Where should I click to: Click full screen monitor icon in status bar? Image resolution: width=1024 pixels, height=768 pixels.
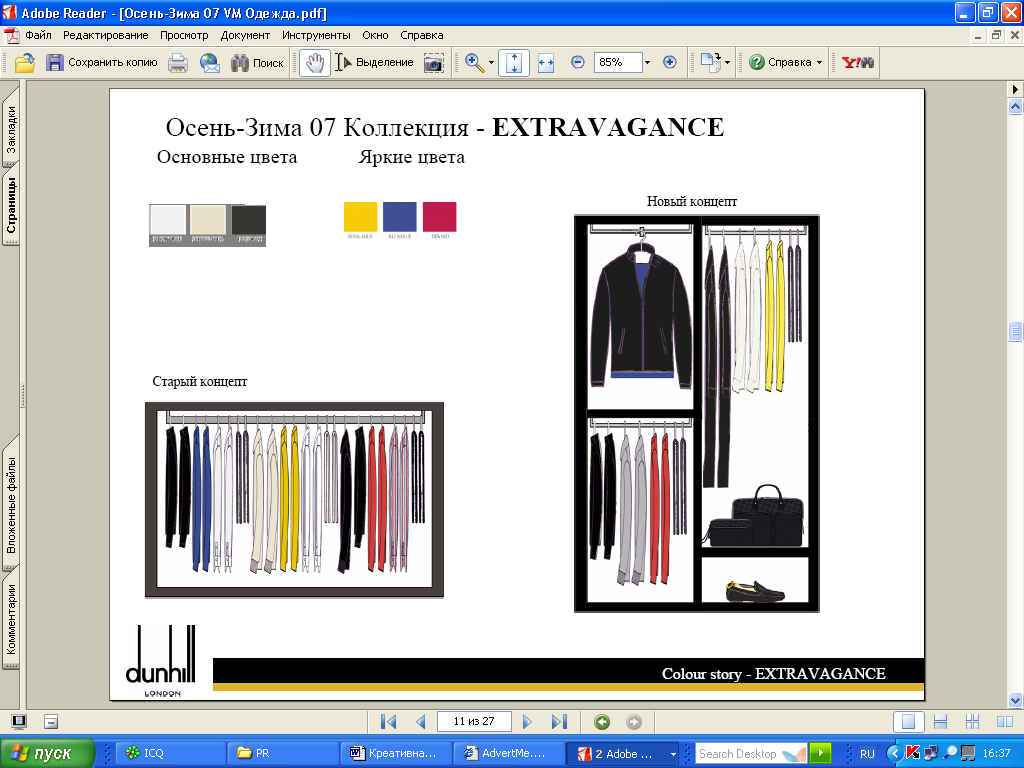point(19,722)
